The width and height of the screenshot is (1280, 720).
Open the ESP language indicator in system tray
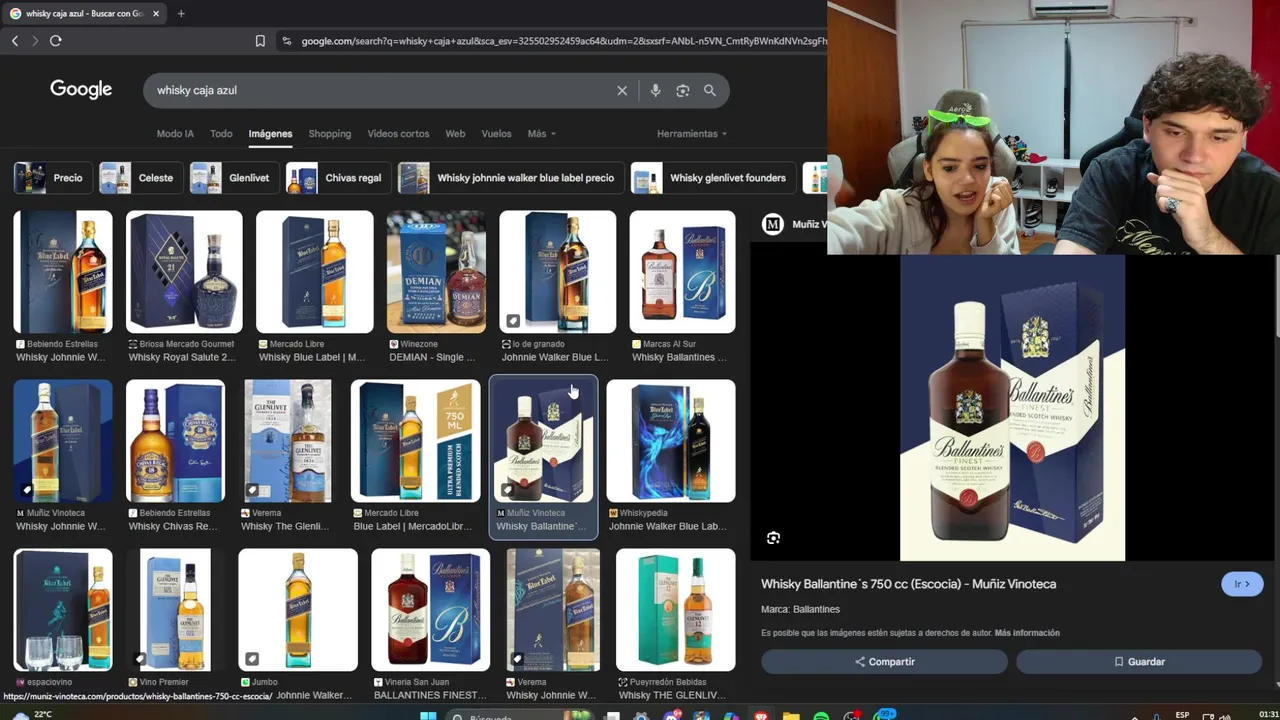click(1183, 715)
